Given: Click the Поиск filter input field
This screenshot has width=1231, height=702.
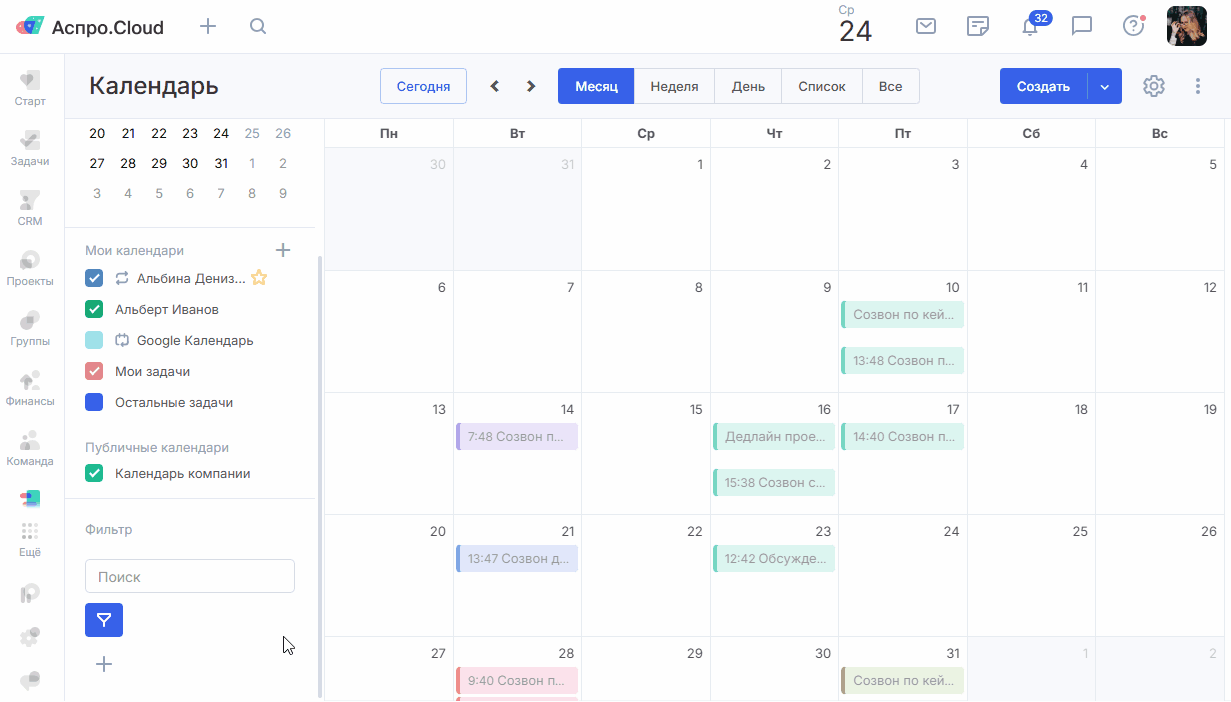Looking at the screenshot, I should [190, 576].
